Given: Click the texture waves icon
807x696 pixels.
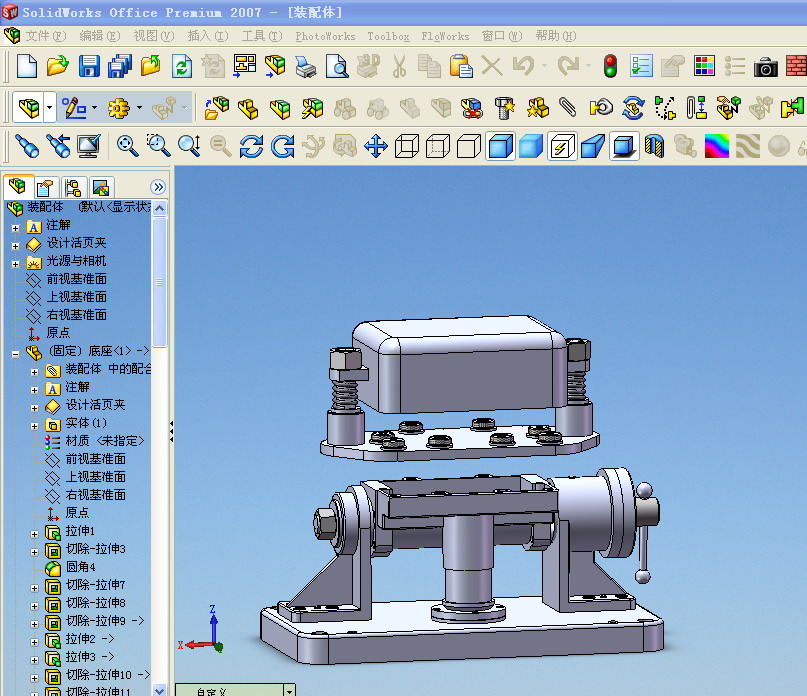Looking at the screenshot, I should click(x=747, y=146).
